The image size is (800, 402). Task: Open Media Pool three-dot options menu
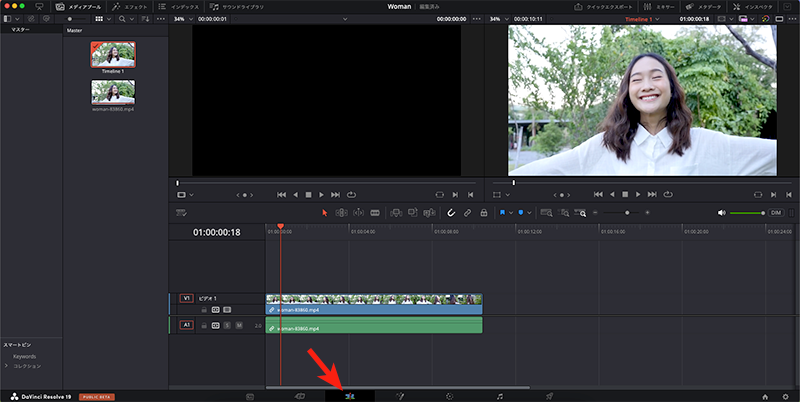[x=161, y=19]
